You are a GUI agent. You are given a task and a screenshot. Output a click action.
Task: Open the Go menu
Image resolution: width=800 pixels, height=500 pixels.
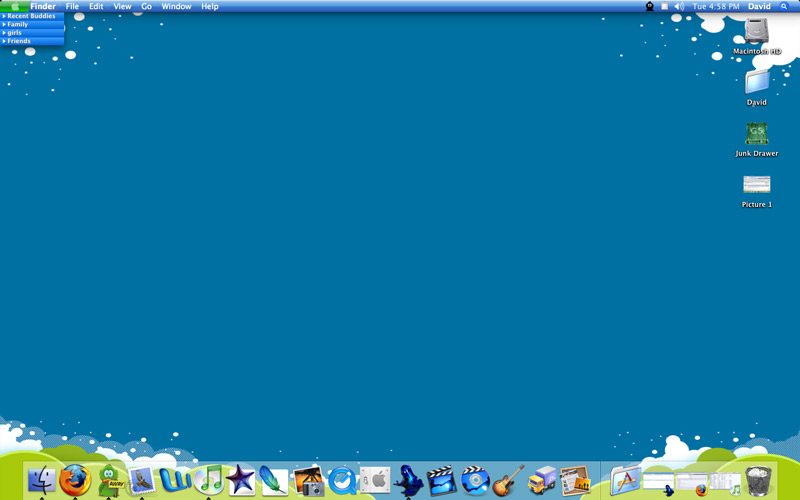(146, 6)
